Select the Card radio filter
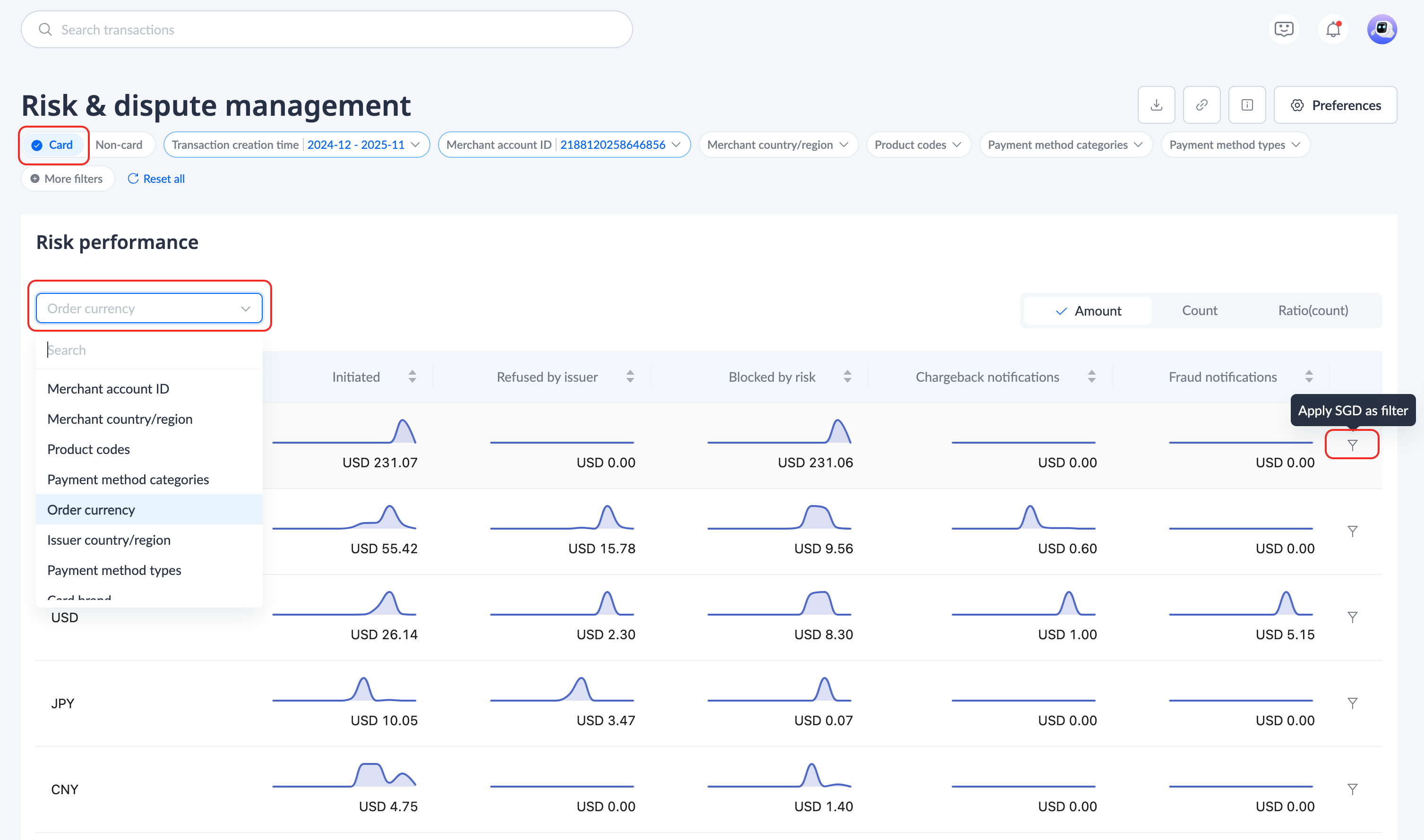 tap(52, 145)
